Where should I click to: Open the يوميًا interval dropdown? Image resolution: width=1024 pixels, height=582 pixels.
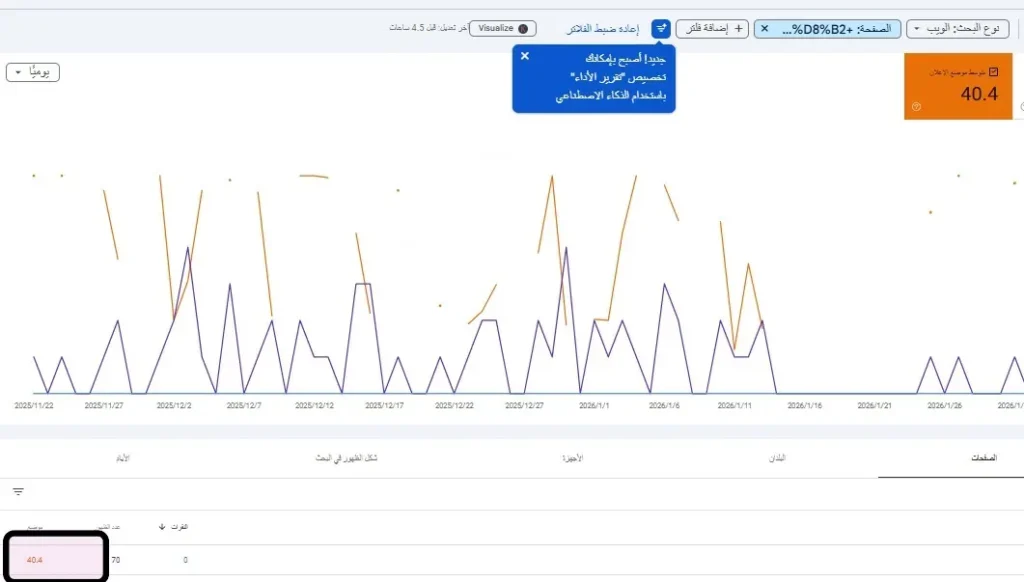click(x=35, y=71)
